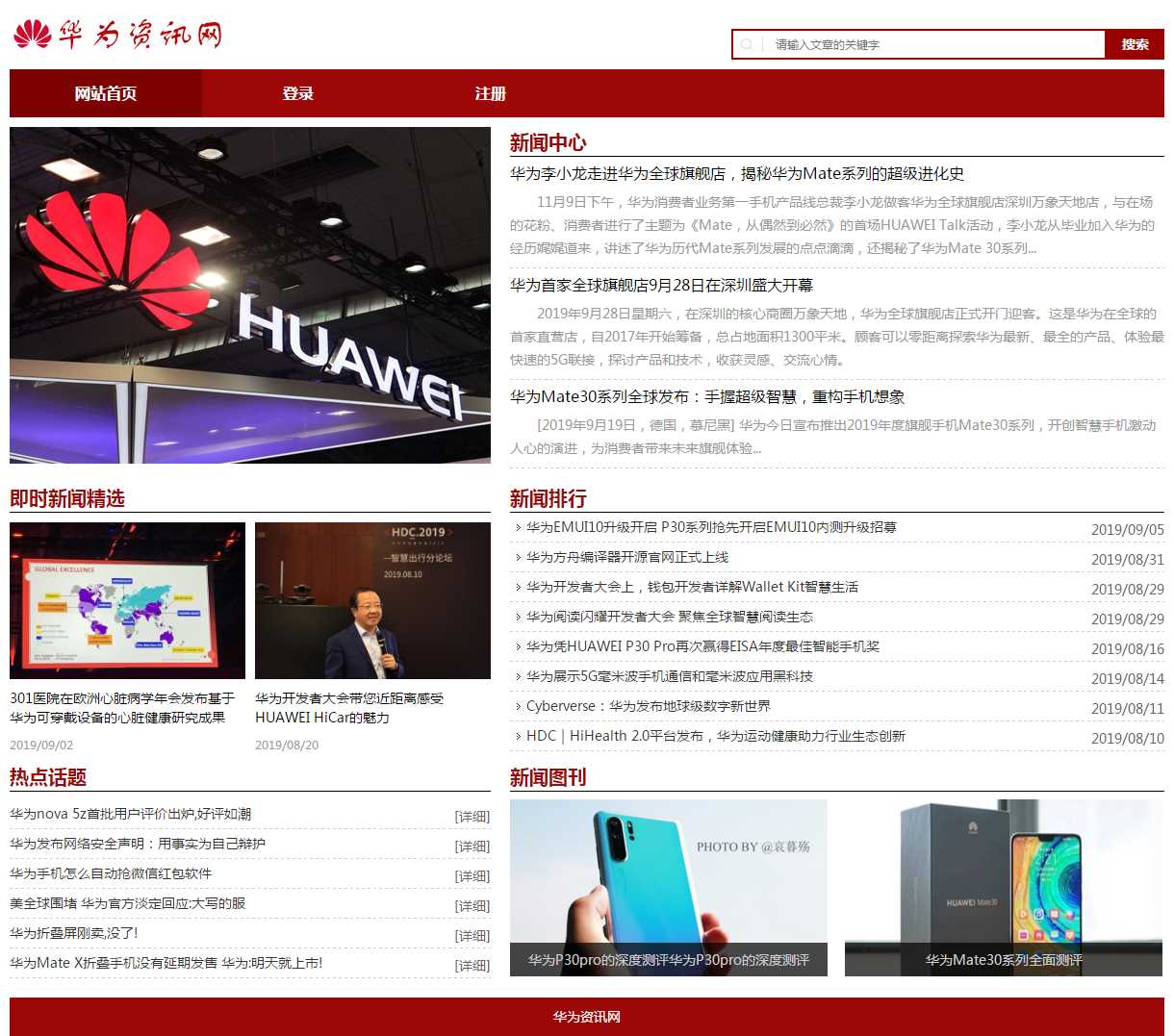Open HDC HiHealth 2.0平台发布 ranking link
The width and height of the screenshot is (1174, 1036).
tap(716, 737)
